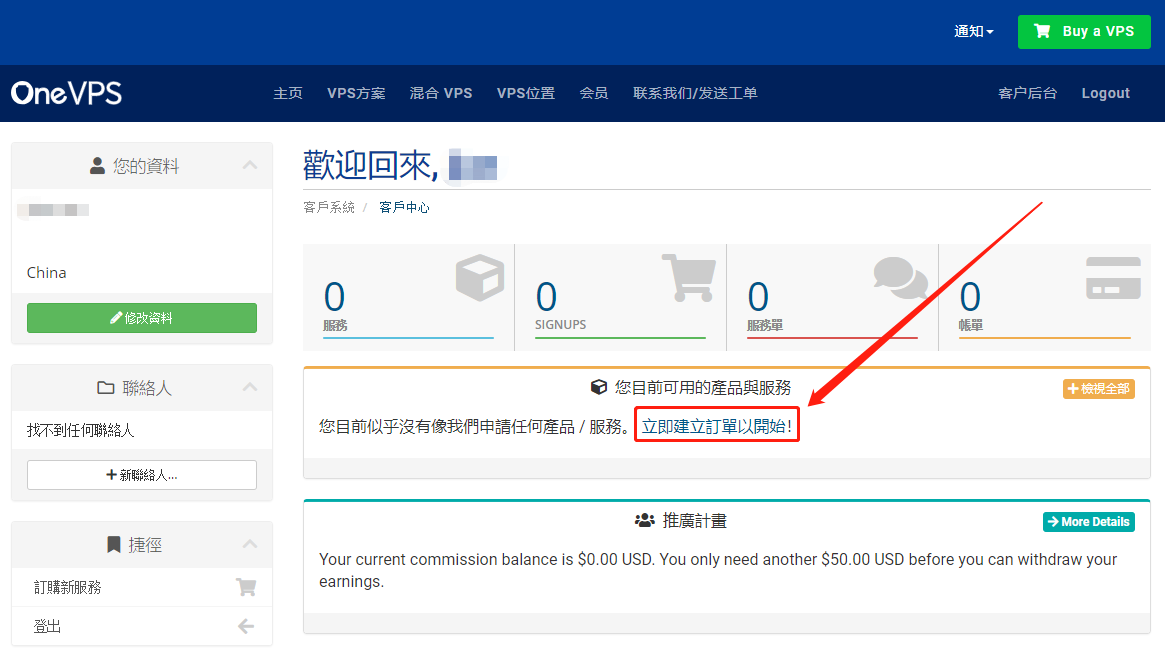Click the left arrow icon beside 登出
This screenshot has height=666, width=1165.
[x=245, y=627]
